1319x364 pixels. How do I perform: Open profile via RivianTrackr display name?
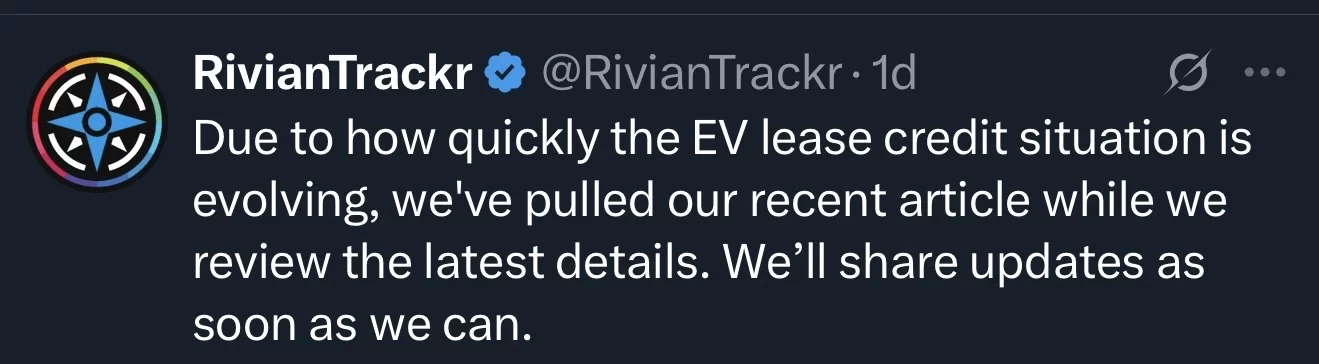tap(334, 73)
